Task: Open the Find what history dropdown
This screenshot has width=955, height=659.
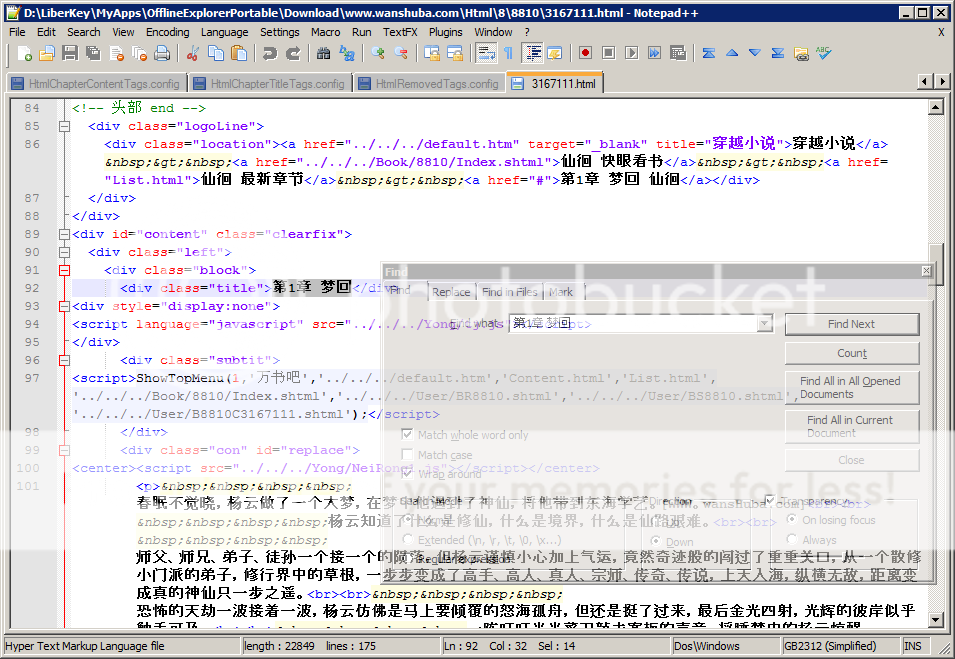Action: pos(764,324)
